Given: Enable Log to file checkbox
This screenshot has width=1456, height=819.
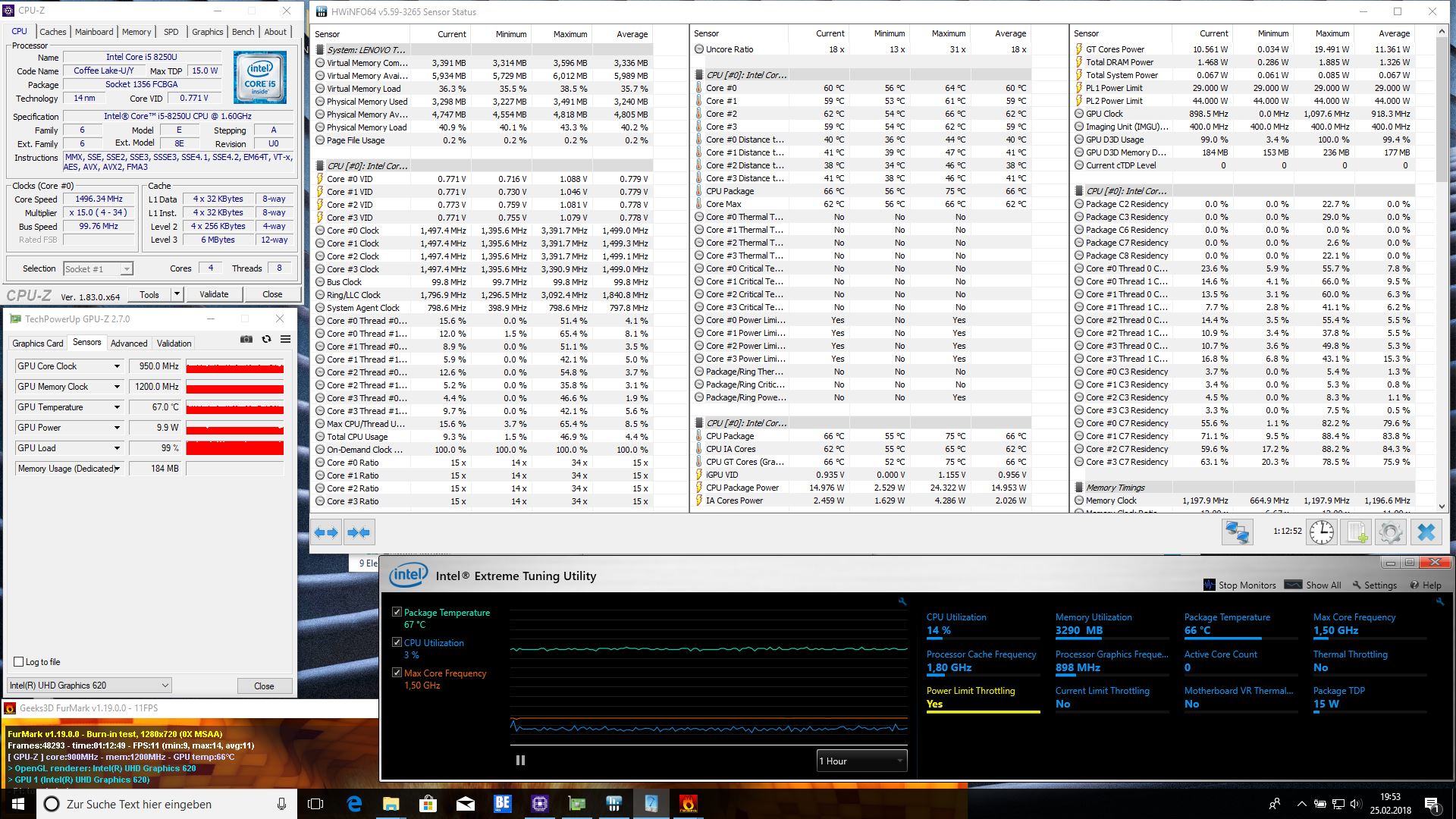Looking at the screenshot, I should click(x=19, y=661).
